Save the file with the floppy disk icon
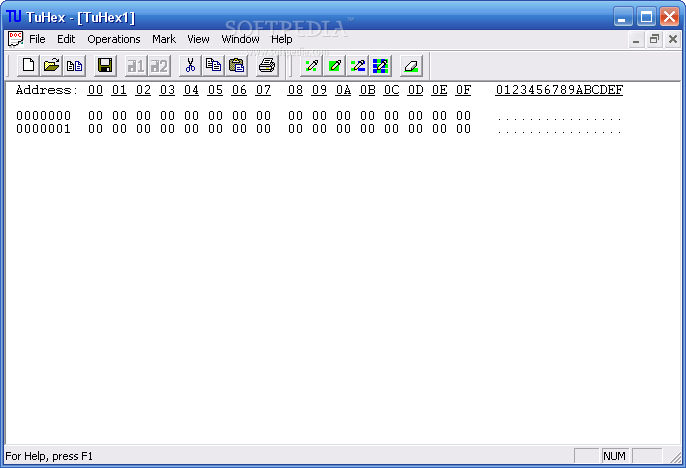 coord(105,66)
